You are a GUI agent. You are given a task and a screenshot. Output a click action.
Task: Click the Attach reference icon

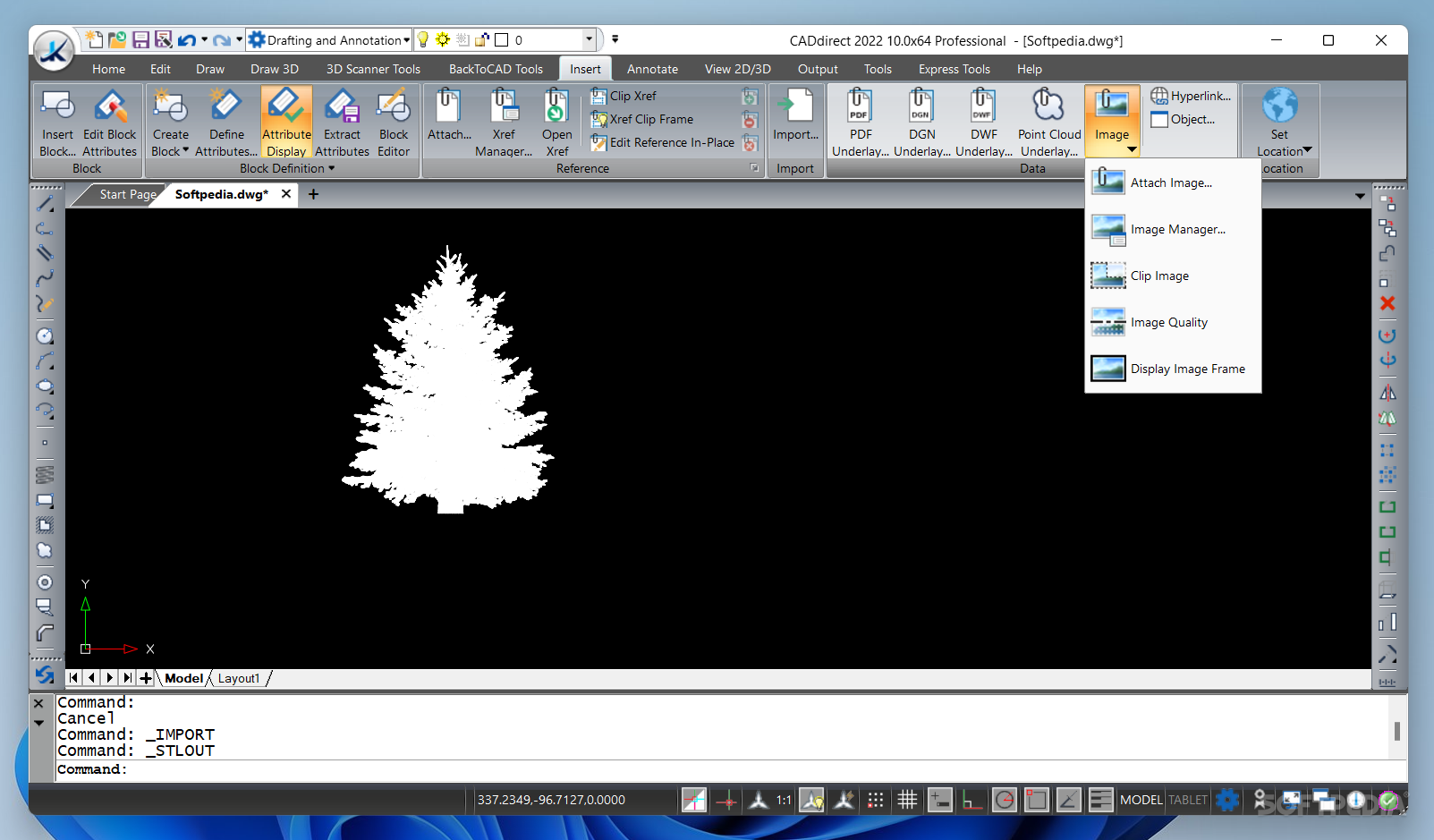coord(449,115)
